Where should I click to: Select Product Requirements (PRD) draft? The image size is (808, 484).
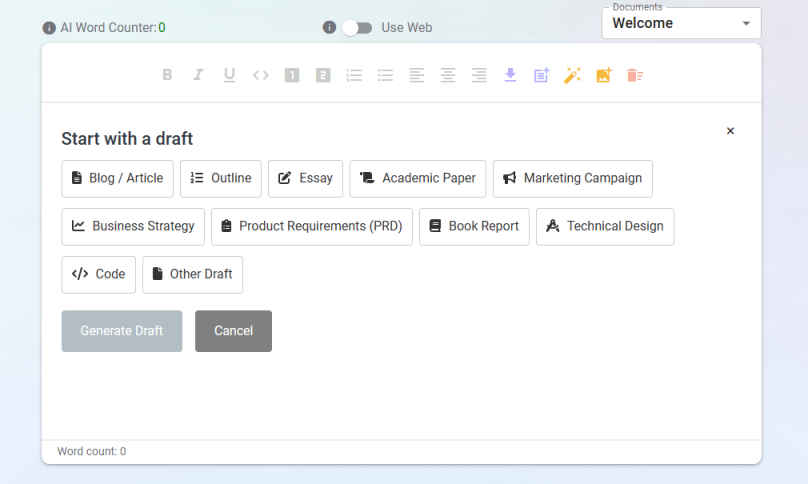pyautogui.click(x=311, y=226)
